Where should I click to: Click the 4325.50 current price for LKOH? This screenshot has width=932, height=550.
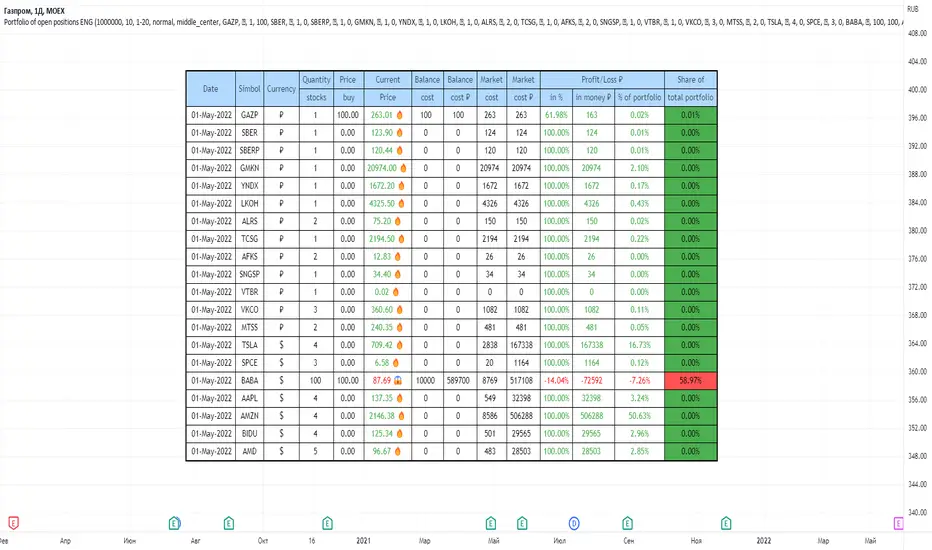[382, 203]
